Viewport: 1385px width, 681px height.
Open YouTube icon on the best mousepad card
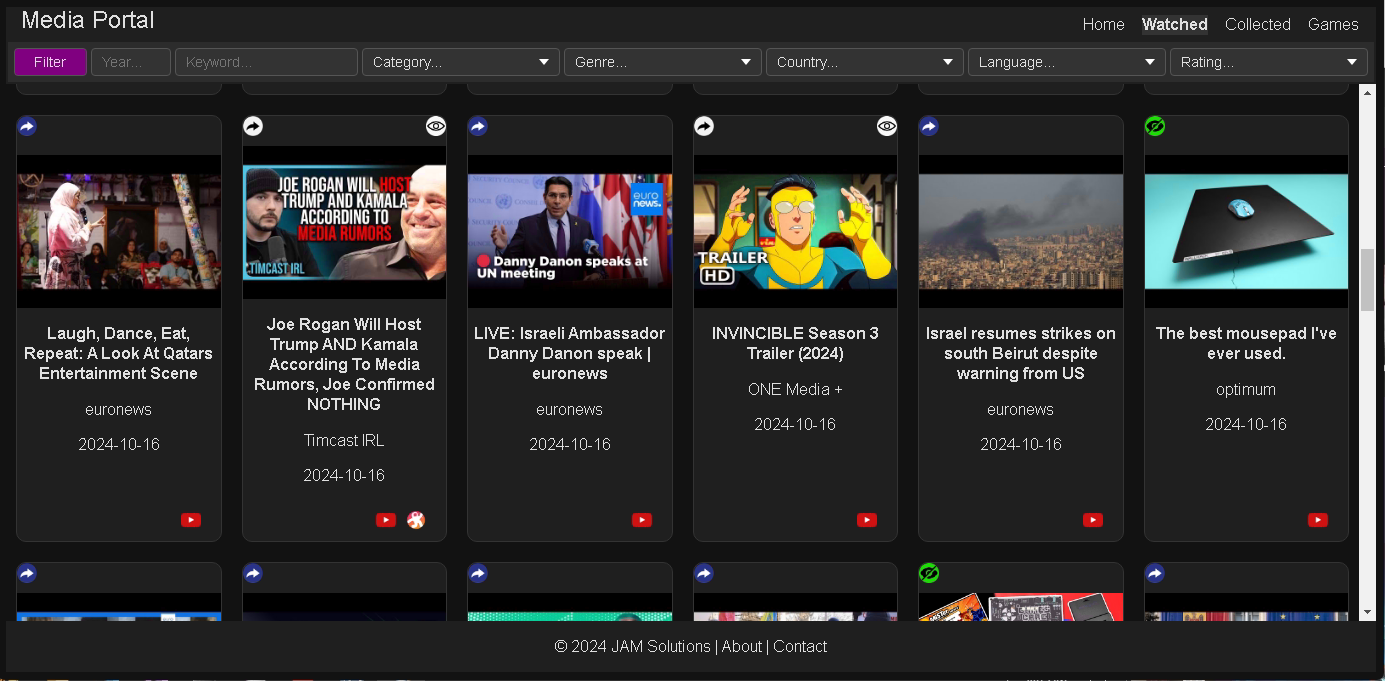tap(1318, 520)
